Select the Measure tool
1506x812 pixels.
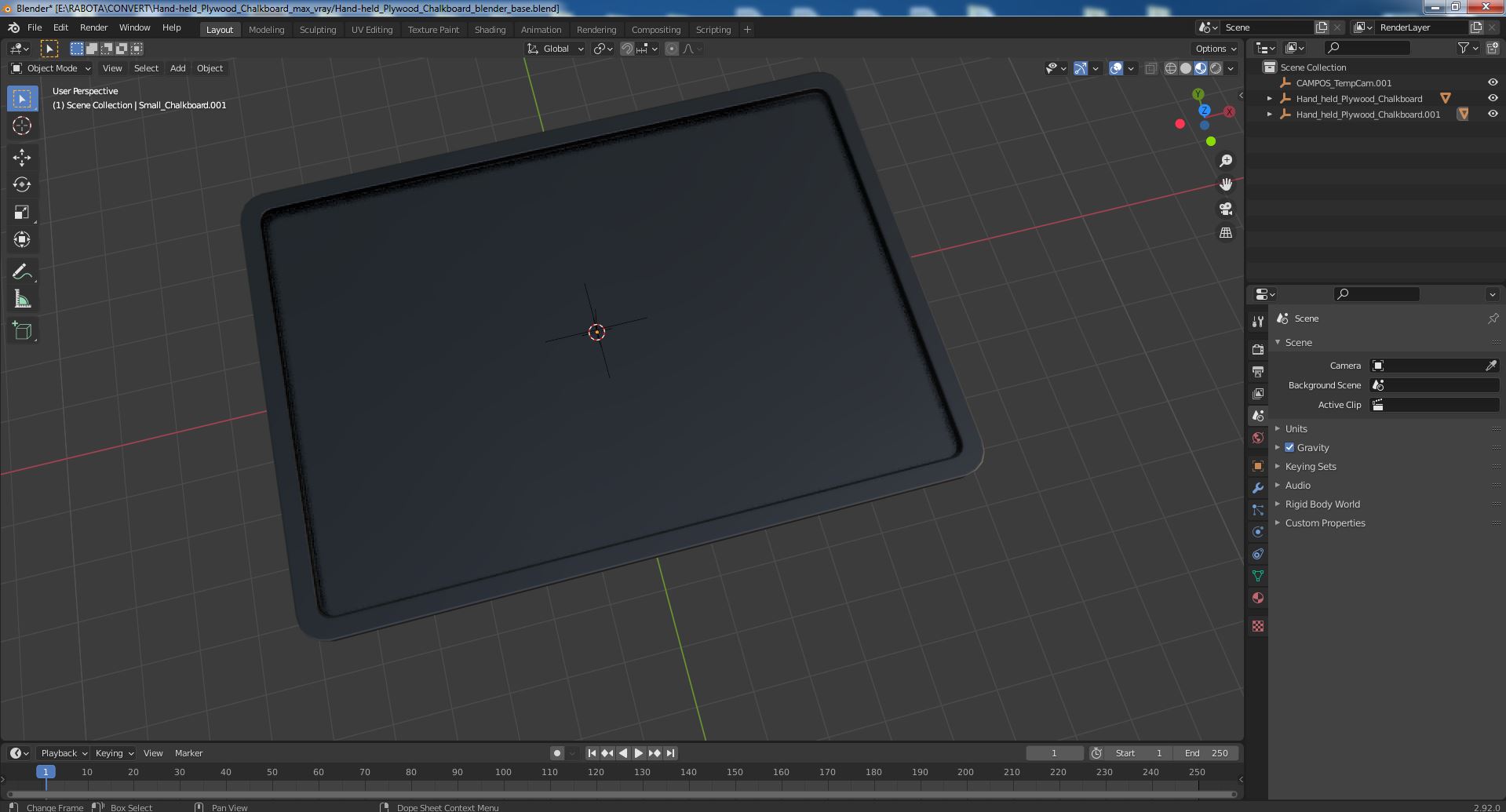(22, 300)
